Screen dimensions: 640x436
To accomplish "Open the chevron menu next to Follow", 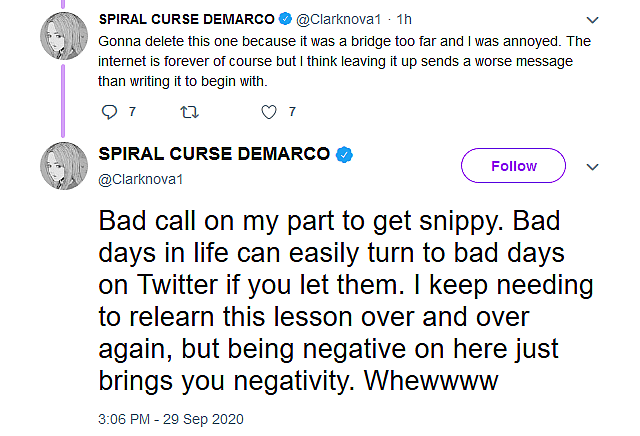I will click(x=591, y=166).
